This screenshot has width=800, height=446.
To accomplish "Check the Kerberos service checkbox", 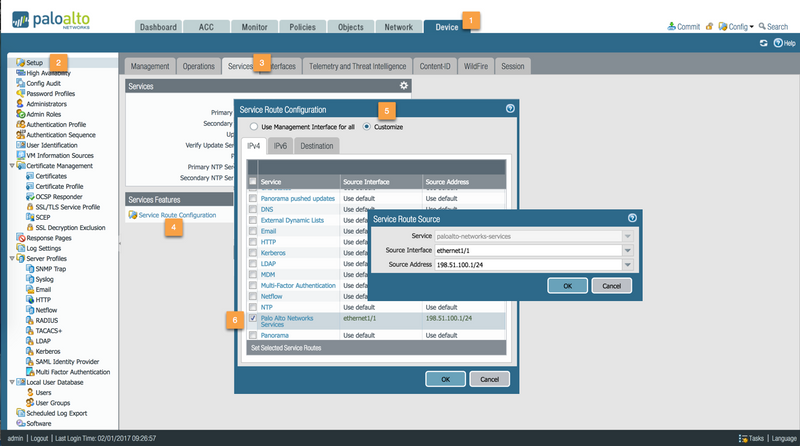I will pos(253,253).
